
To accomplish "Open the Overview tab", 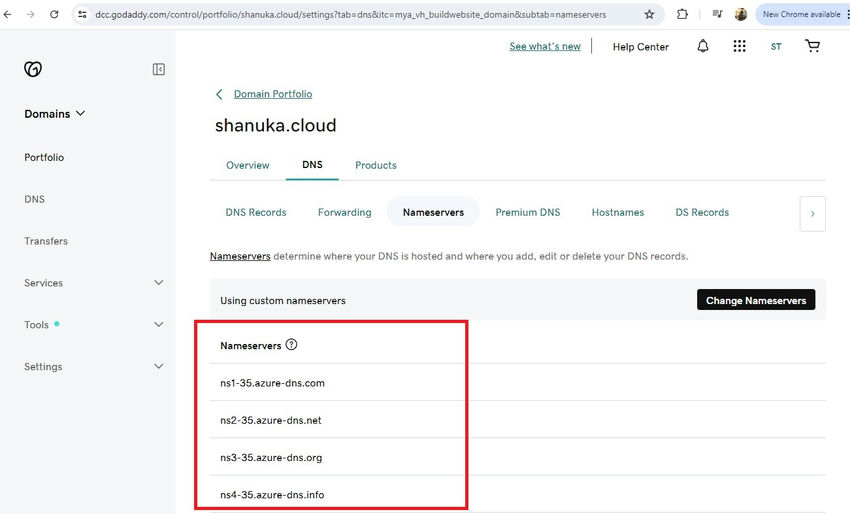I will click(248, 165).
